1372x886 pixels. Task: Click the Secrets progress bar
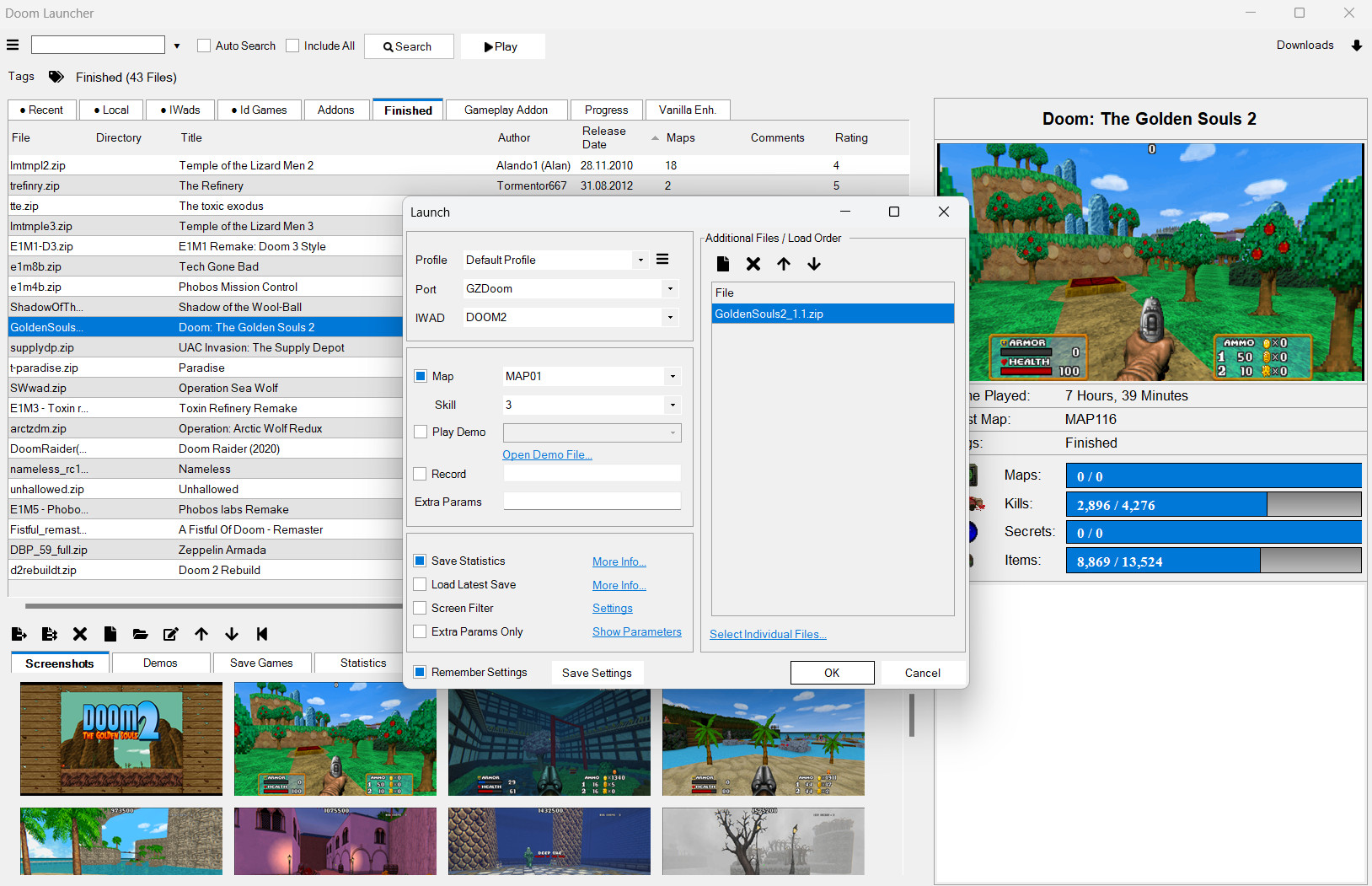pos(1214,532)
